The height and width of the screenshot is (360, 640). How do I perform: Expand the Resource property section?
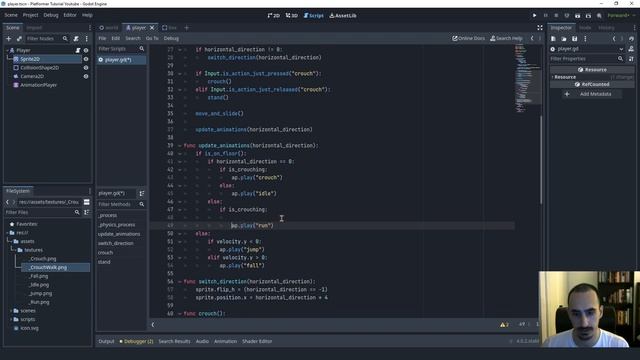coord(592,77)
